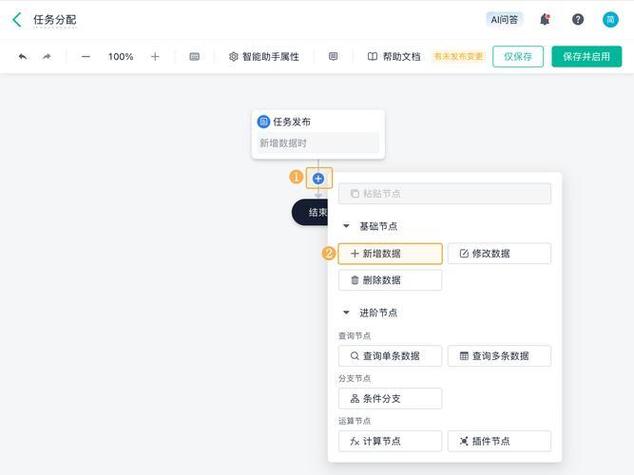The image size is (634, 475).
Task: Click the 100% zoom level value
Action: pos(120,57)
